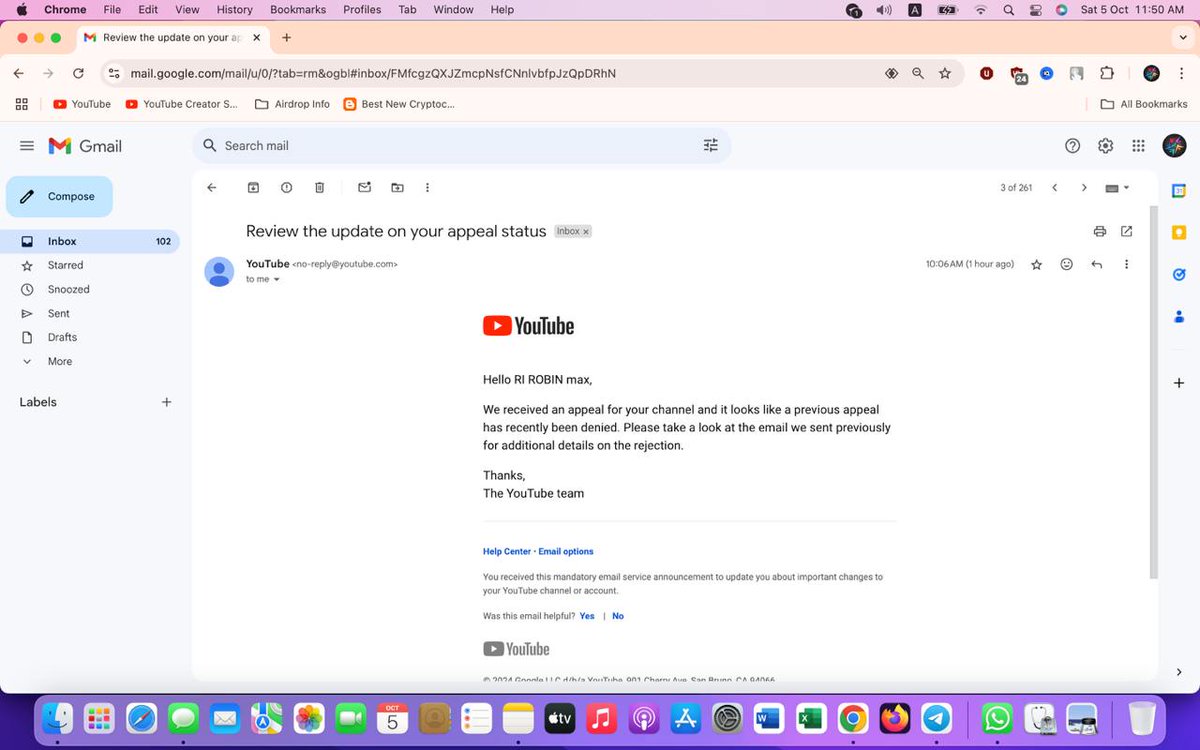
Task: Bookmark this page star icon
Action: point(945,73)
